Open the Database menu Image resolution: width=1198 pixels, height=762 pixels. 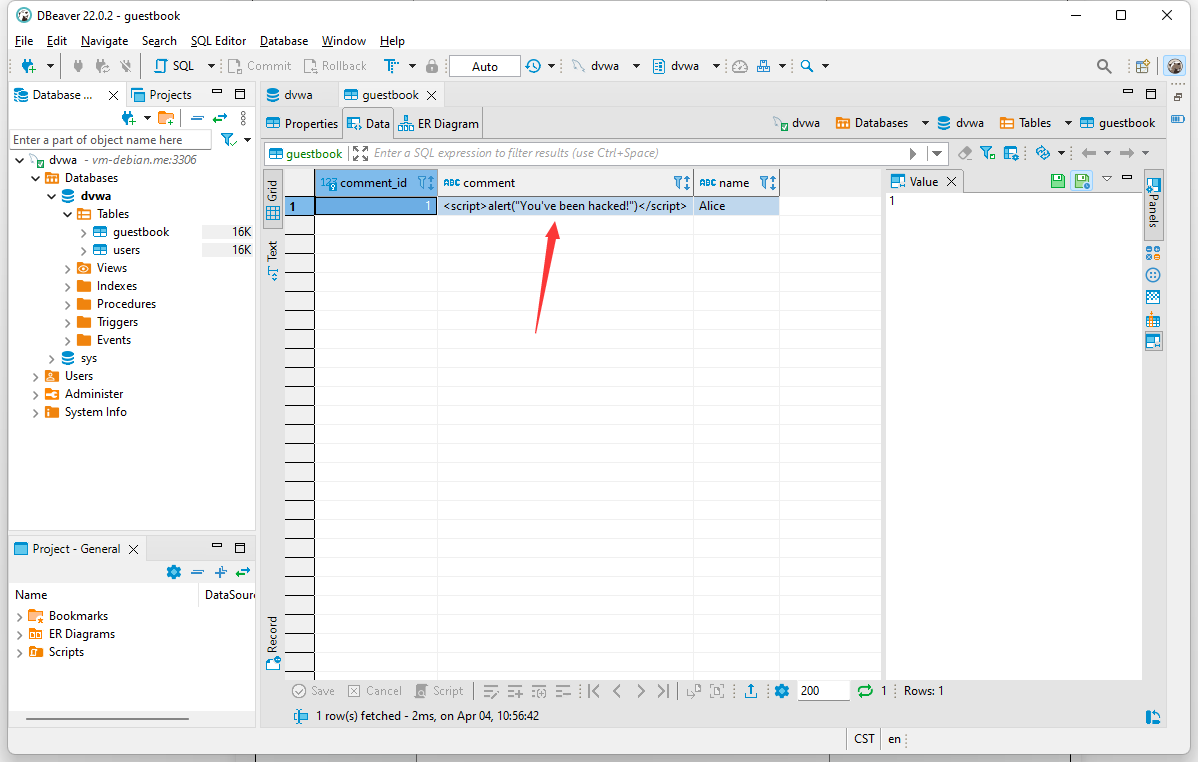click(x=283, y=41)
